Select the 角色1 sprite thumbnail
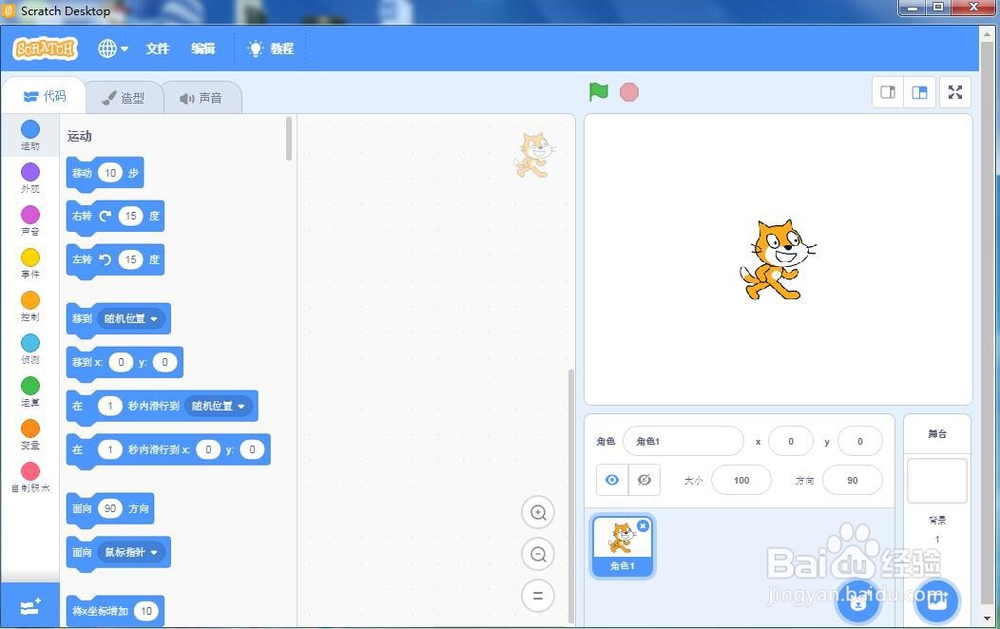 click(x=622, y=547)
